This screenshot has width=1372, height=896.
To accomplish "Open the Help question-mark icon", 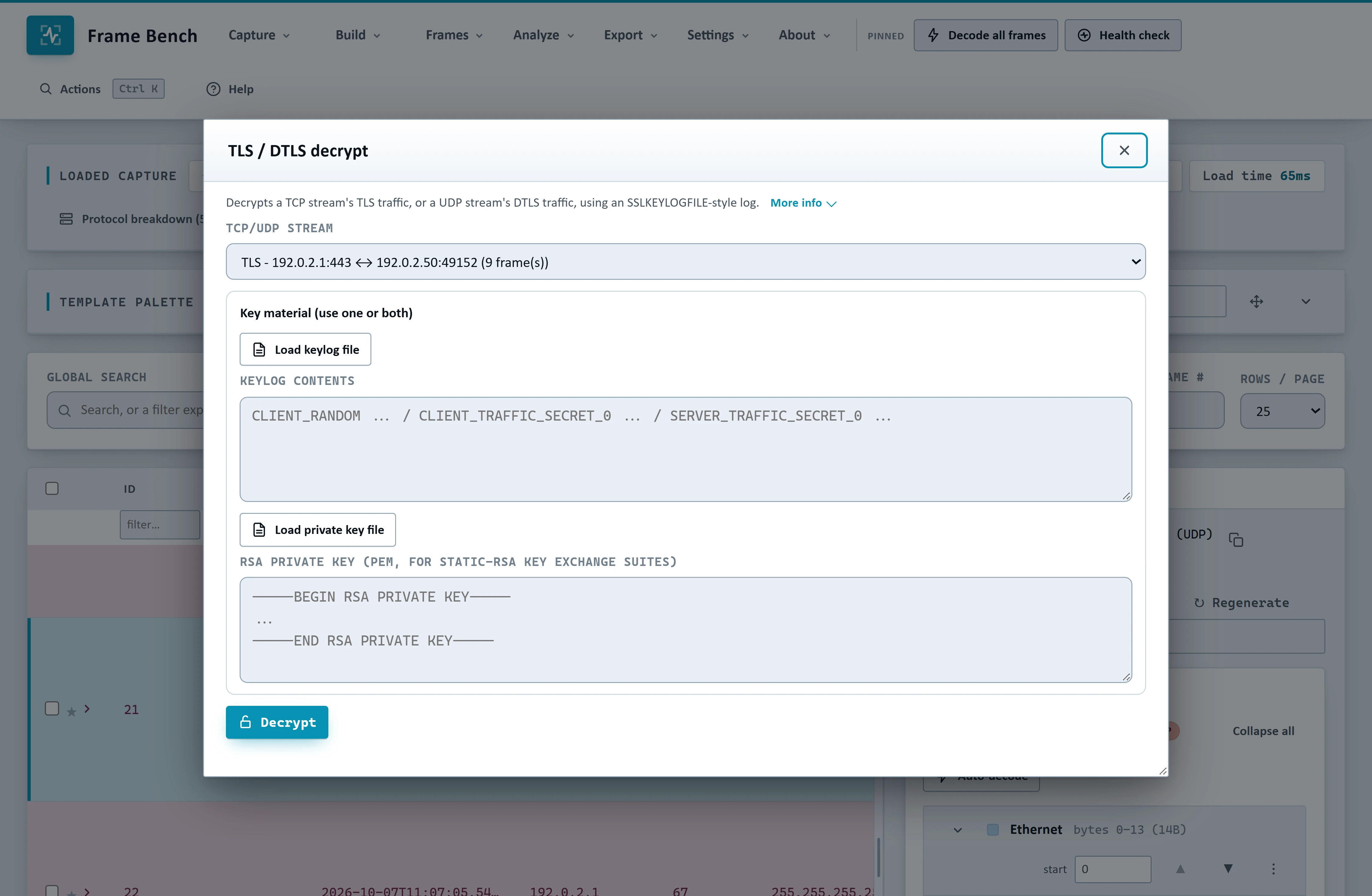I will coord(213,89).
